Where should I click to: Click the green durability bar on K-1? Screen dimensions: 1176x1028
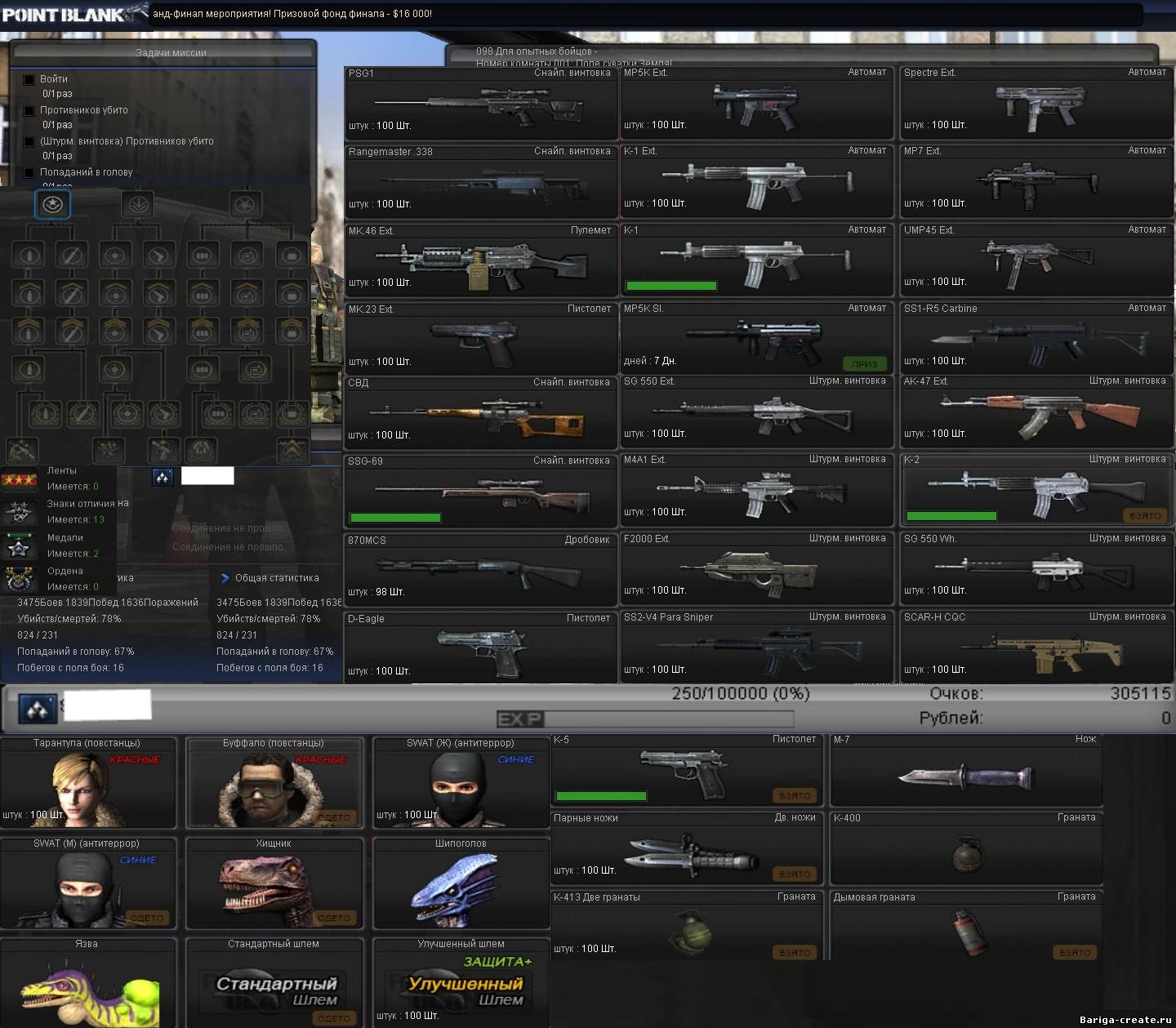(671, 286)
